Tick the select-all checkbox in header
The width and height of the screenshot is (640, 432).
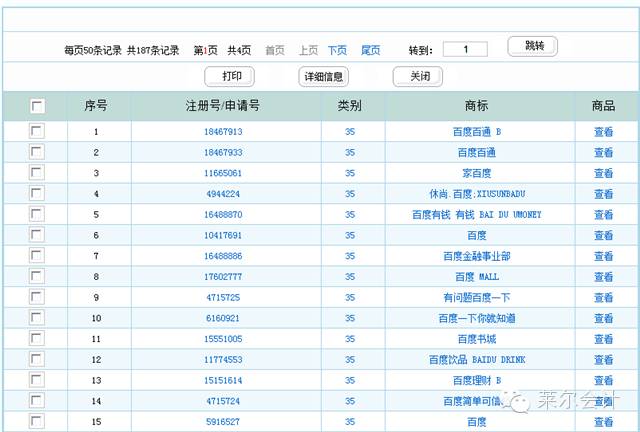[37, 106]
